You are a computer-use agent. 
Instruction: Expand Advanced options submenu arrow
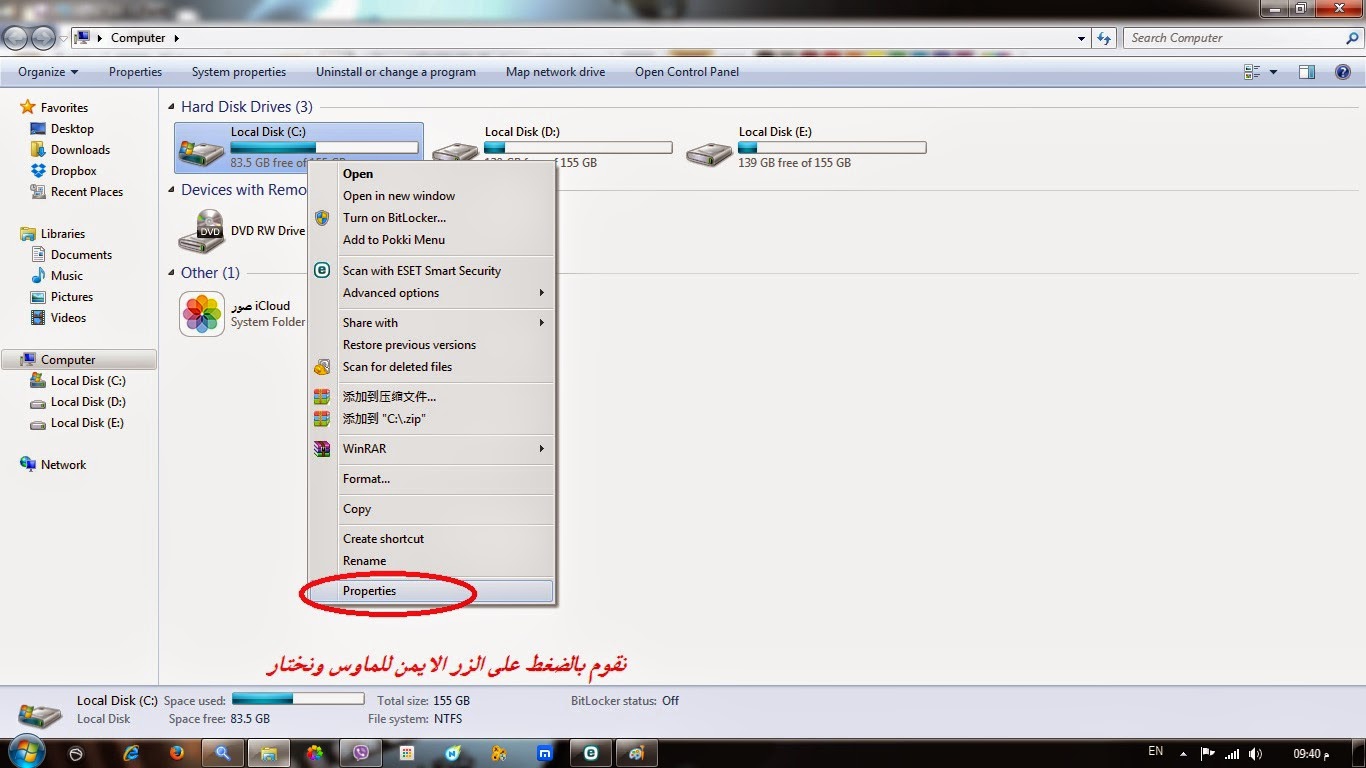pos(542,293)
